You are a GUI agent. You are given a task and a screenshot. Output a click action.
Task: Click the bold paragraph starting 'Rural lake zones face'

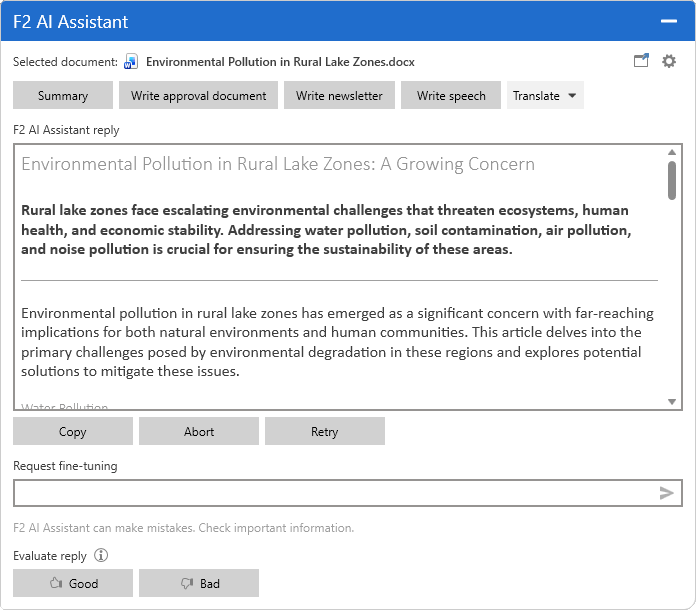(x=326, y=230)
